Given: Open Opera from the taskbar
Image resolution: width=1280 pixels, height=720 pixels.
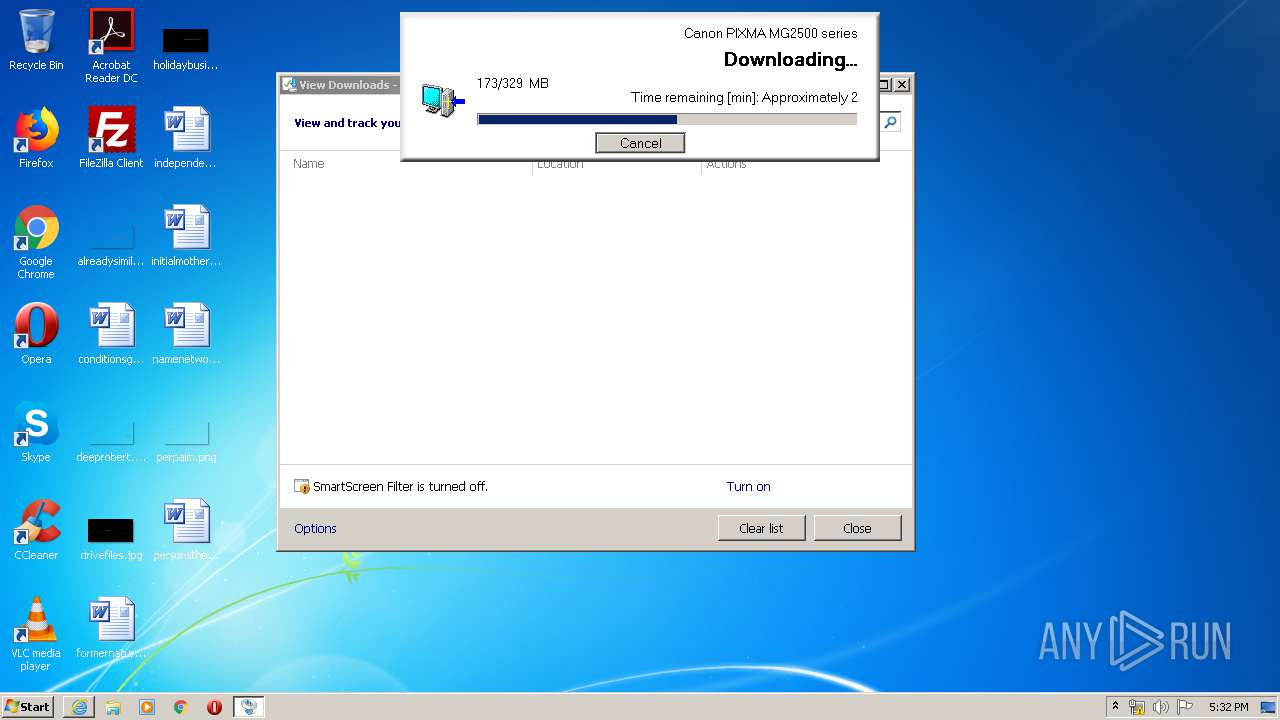Looking at the screenshot, I should 214,707.
